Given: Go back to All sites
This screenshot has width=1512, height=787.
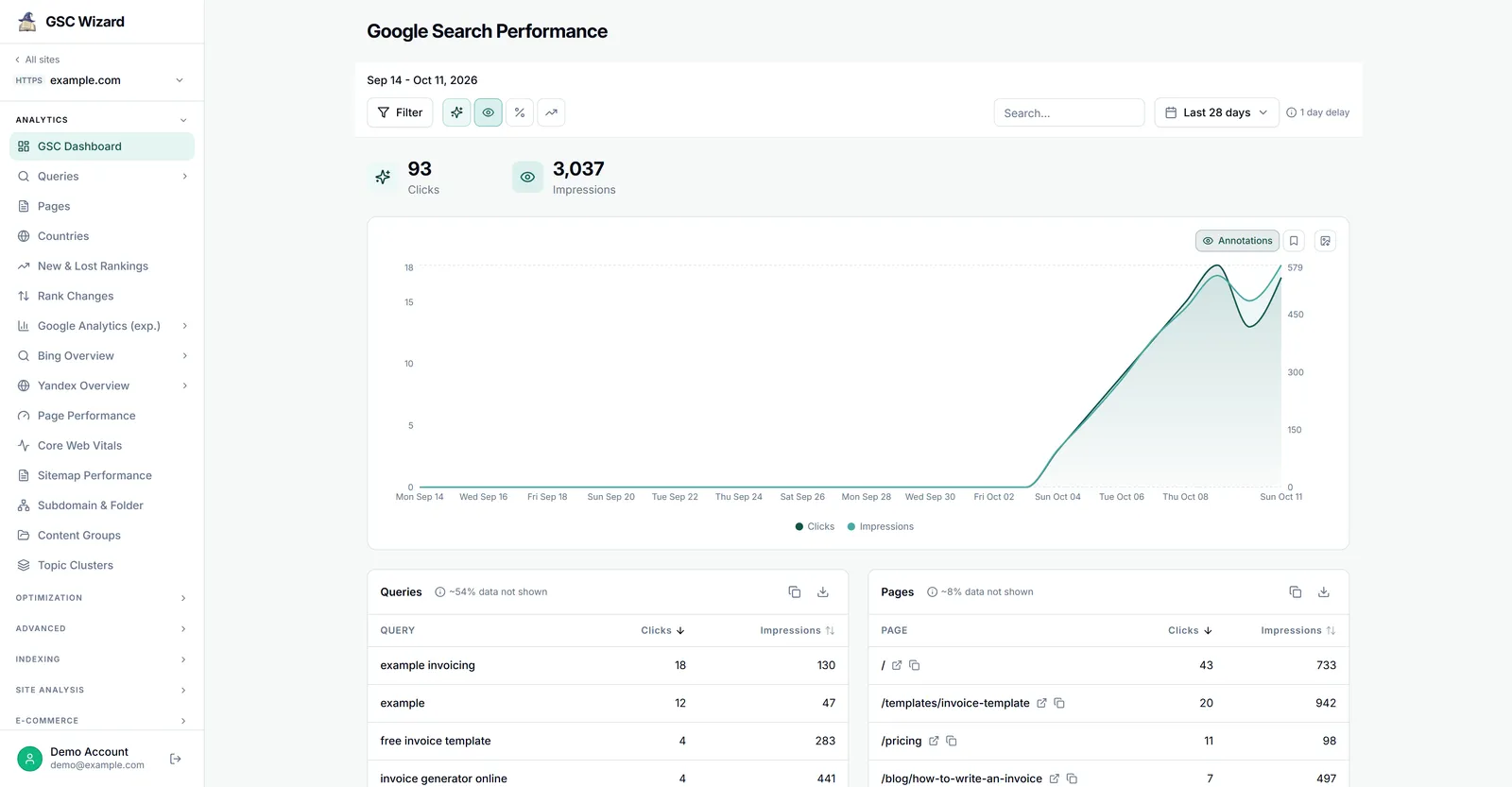Looking at the screenshot, I should pos(38,60).
